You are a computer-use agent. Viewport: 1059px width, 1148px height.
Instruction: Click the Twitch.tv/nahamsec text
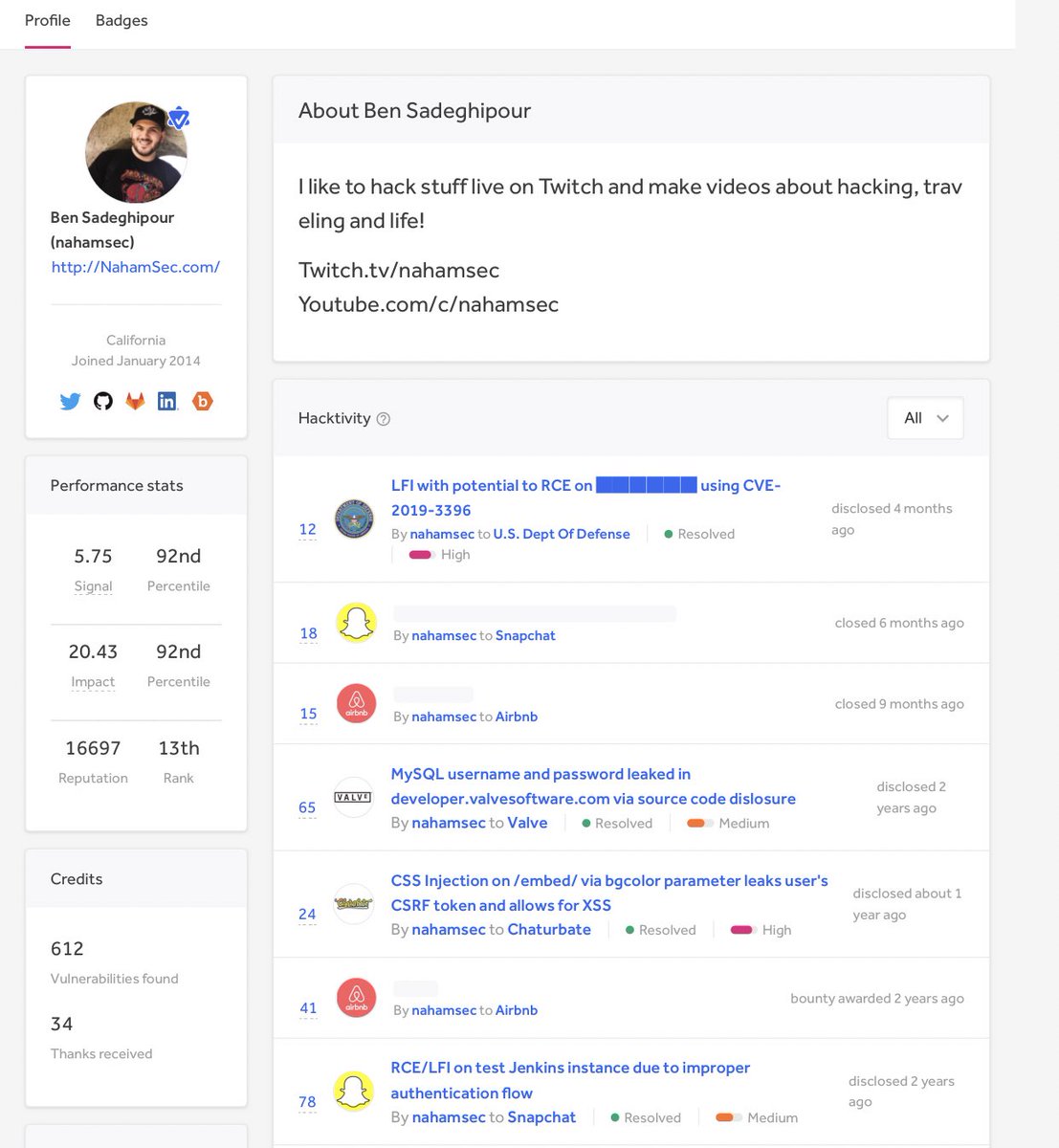399,270
